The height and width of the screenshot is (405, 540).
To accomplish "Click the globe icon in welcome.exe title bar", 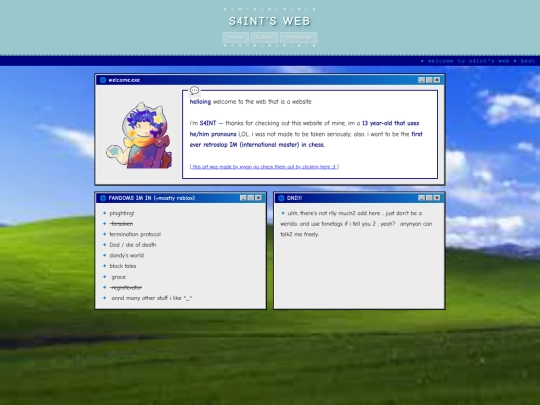I will tap(103, 80).
